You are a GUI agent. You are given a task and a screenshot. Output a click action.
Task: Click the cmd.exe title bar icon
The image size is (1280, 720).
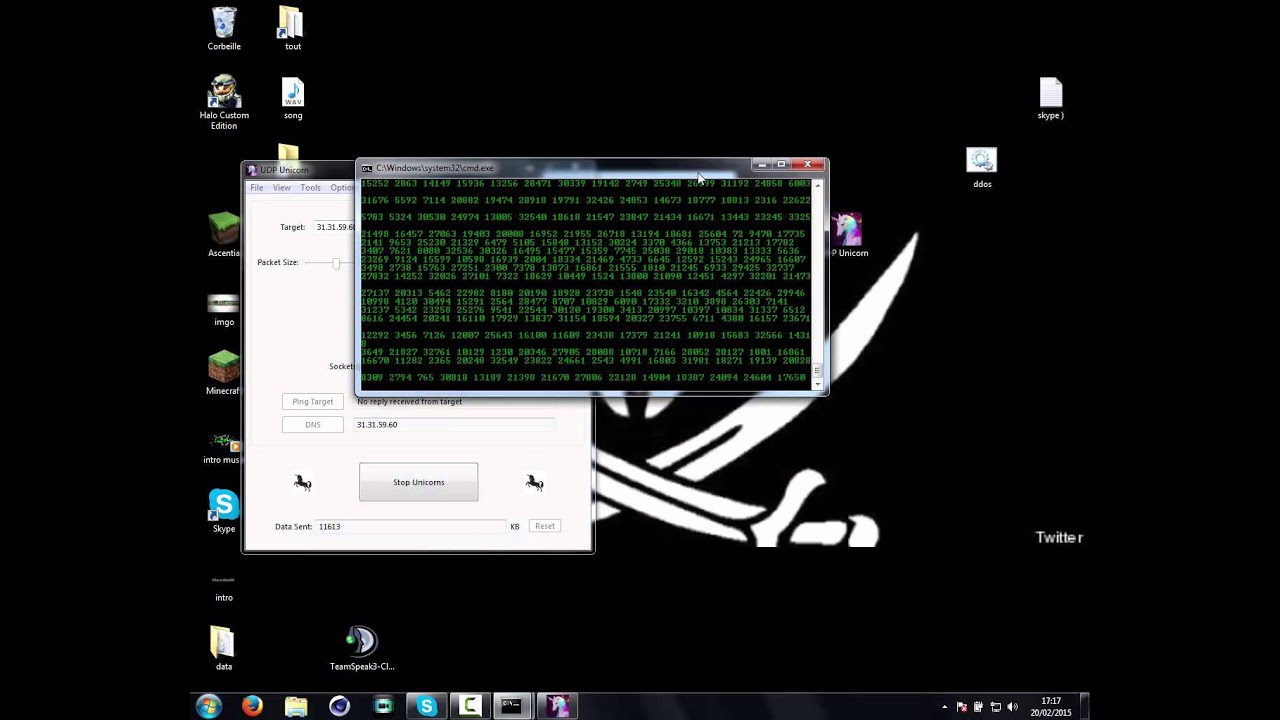[x=367, y=168]
